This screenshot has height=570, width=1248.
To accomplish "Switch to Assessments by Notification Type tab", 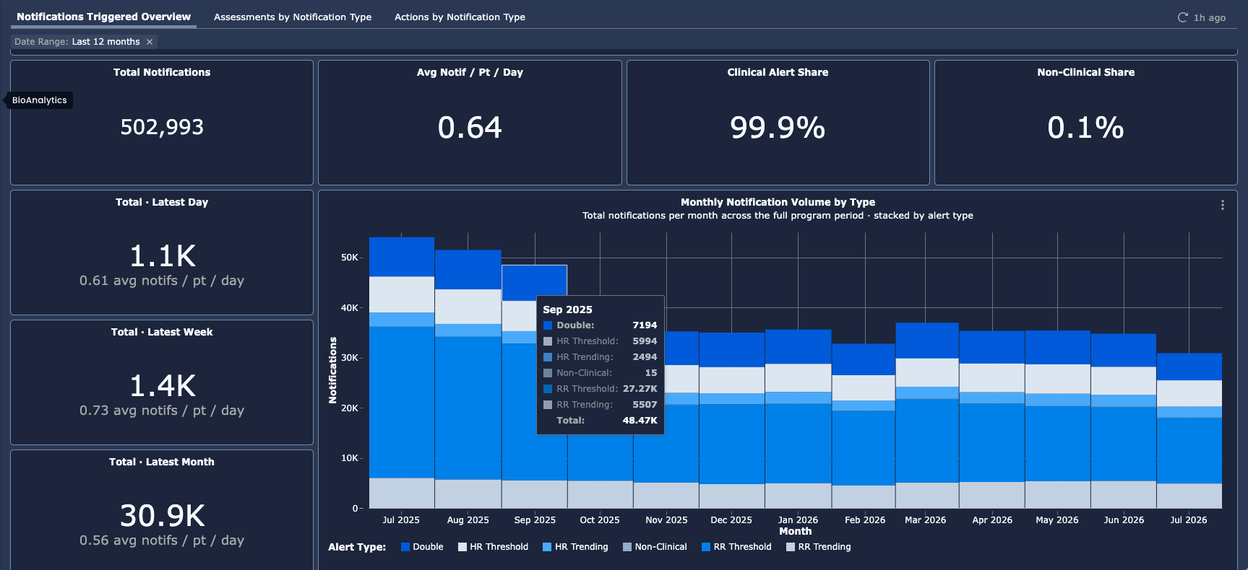I will pos(293,17).
